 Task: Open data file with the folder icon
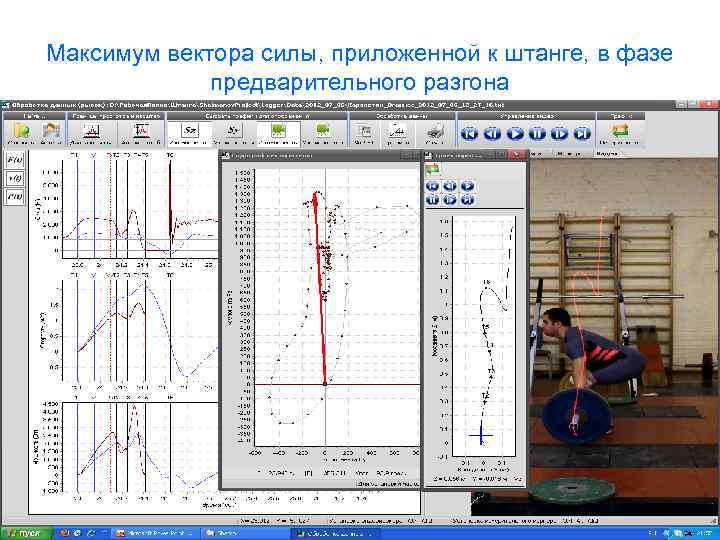click(x=21, y=131)
